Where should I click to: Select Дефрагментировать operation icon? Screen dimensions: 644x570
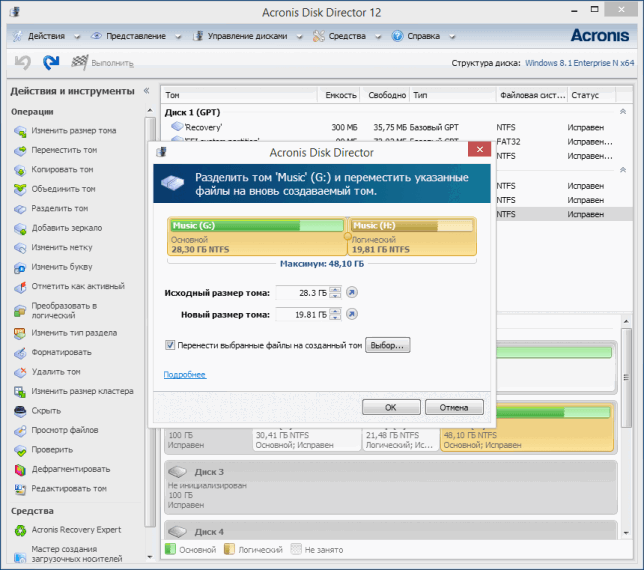tap(20, 469)
